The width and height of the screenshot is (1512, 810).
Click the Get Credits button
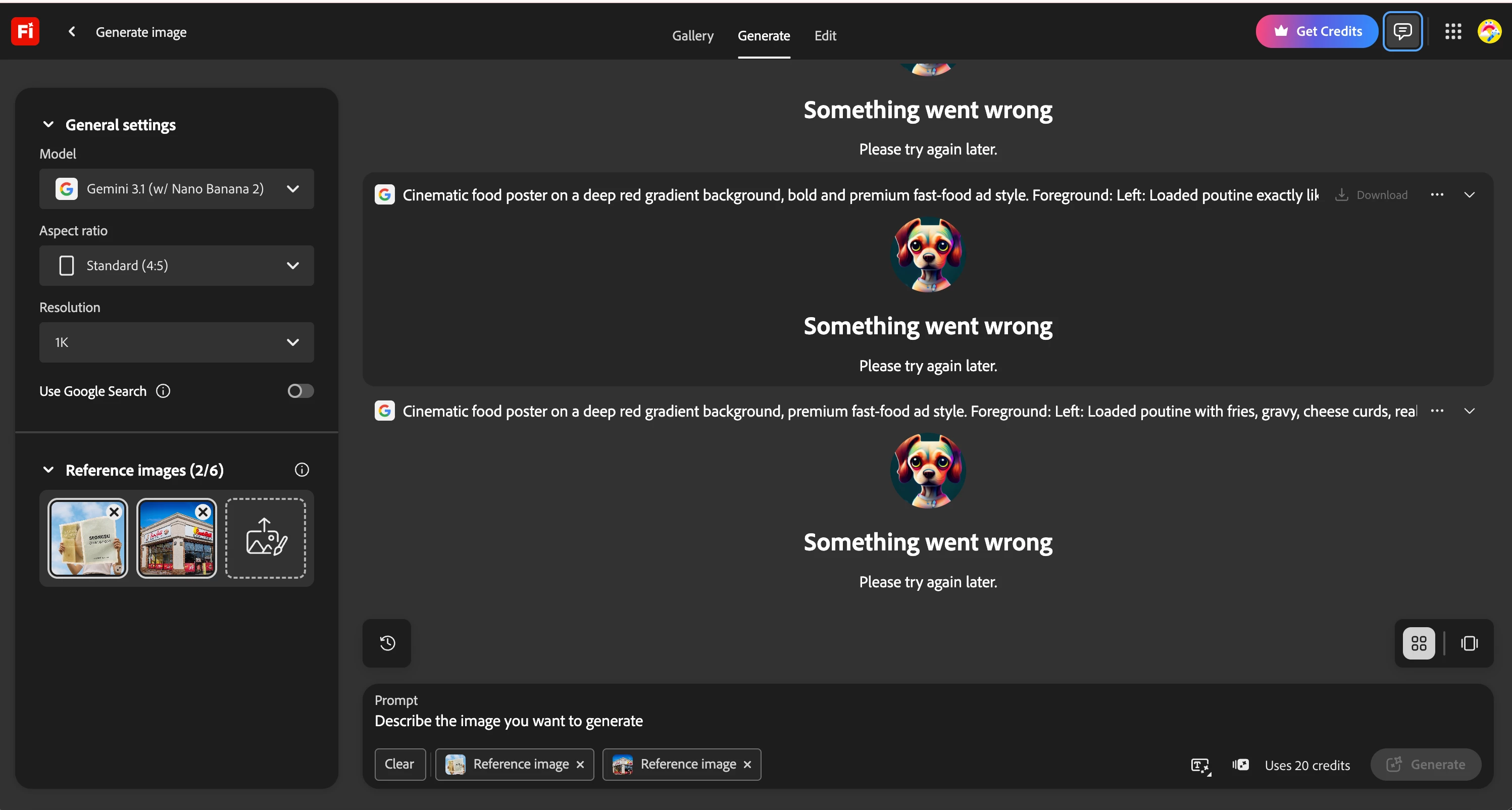(x=1317, y=32)
